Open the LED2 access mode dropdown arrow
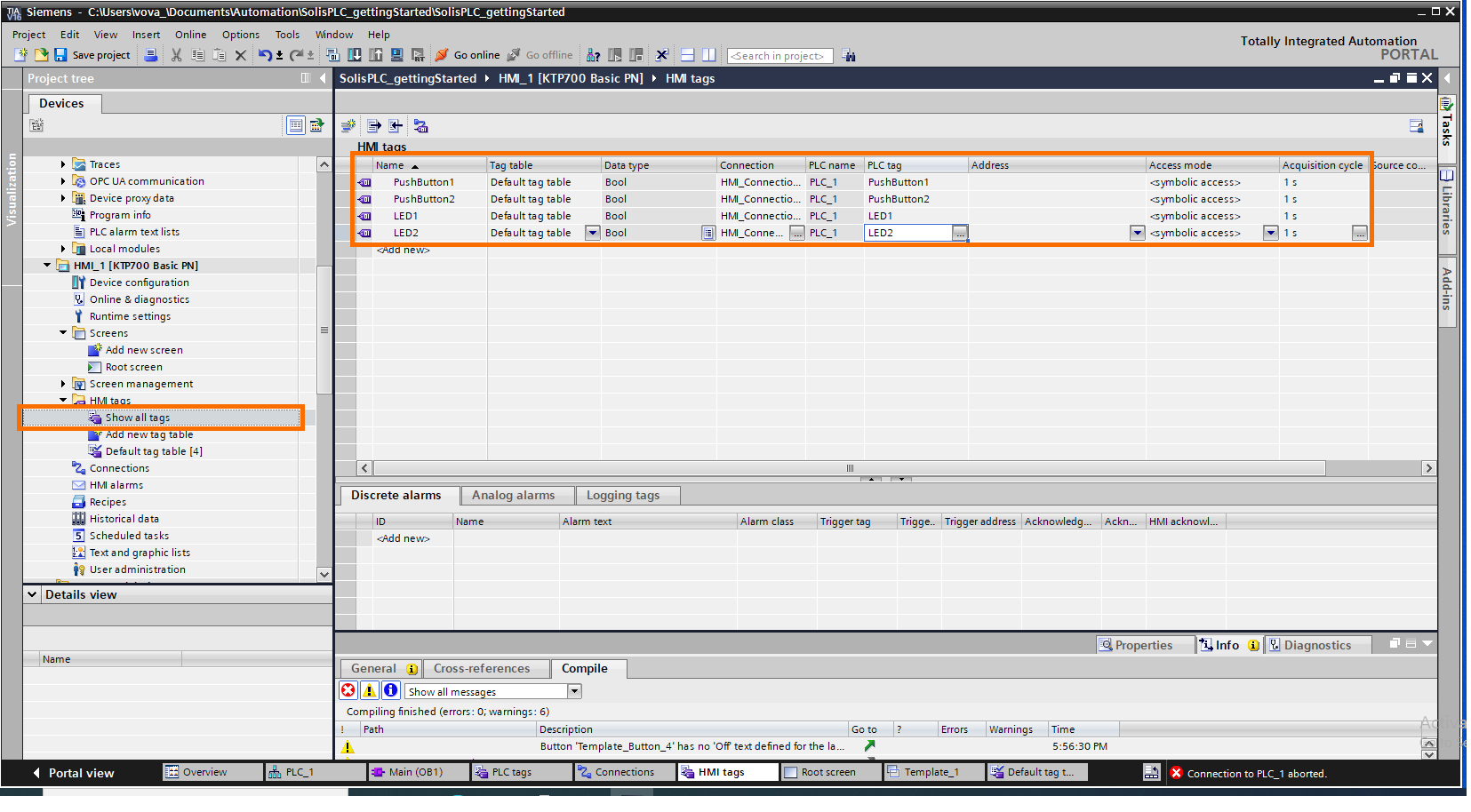Viewport: 1471px width, 812px height. (1271, 233)
